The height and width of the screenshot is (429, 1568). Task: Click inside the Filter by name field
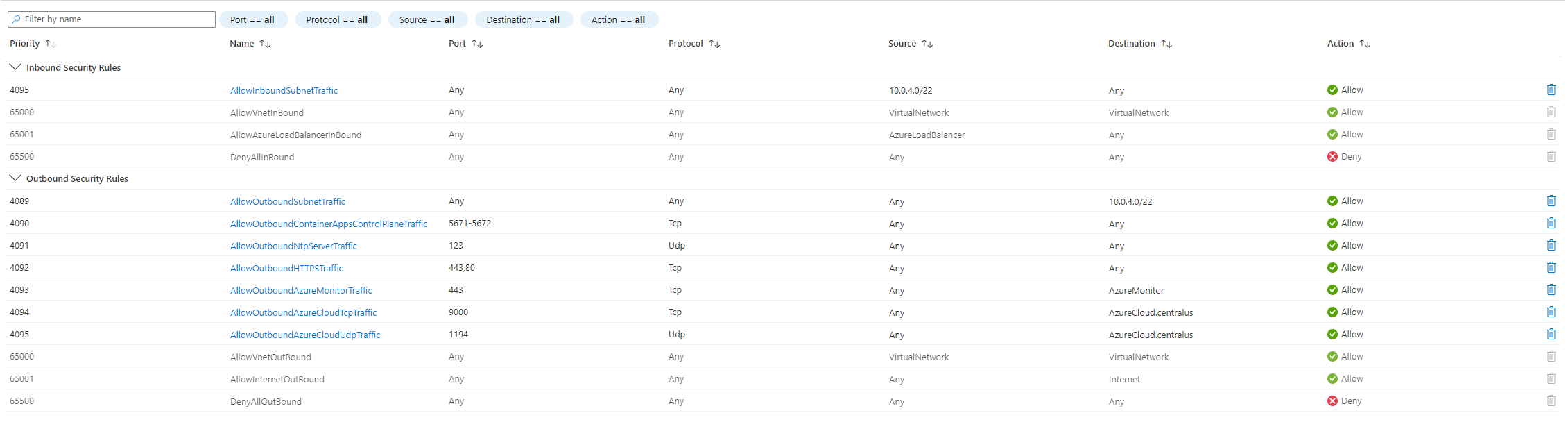click(111, 19)
